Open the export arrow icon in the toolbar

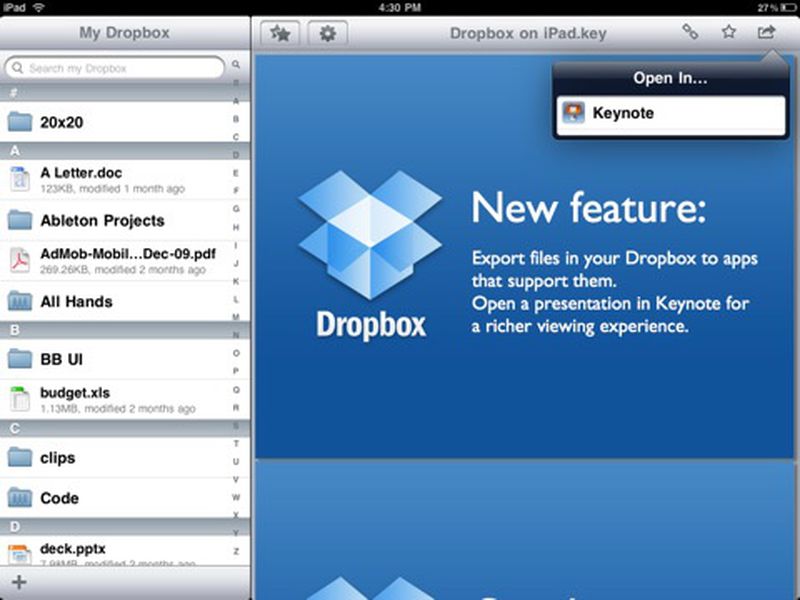point(767,33)
